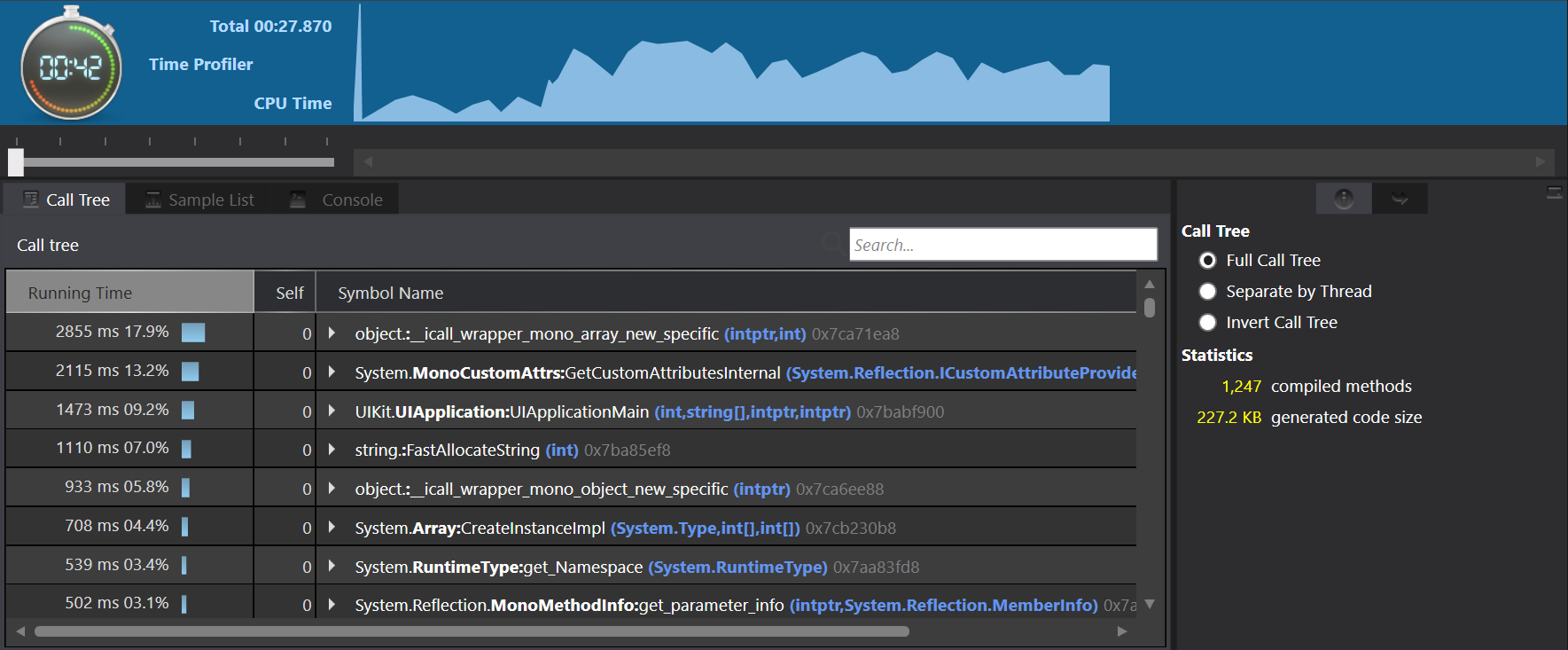Open the info inspector tab icon
1568x650 pixels.
coord(1344,199)
